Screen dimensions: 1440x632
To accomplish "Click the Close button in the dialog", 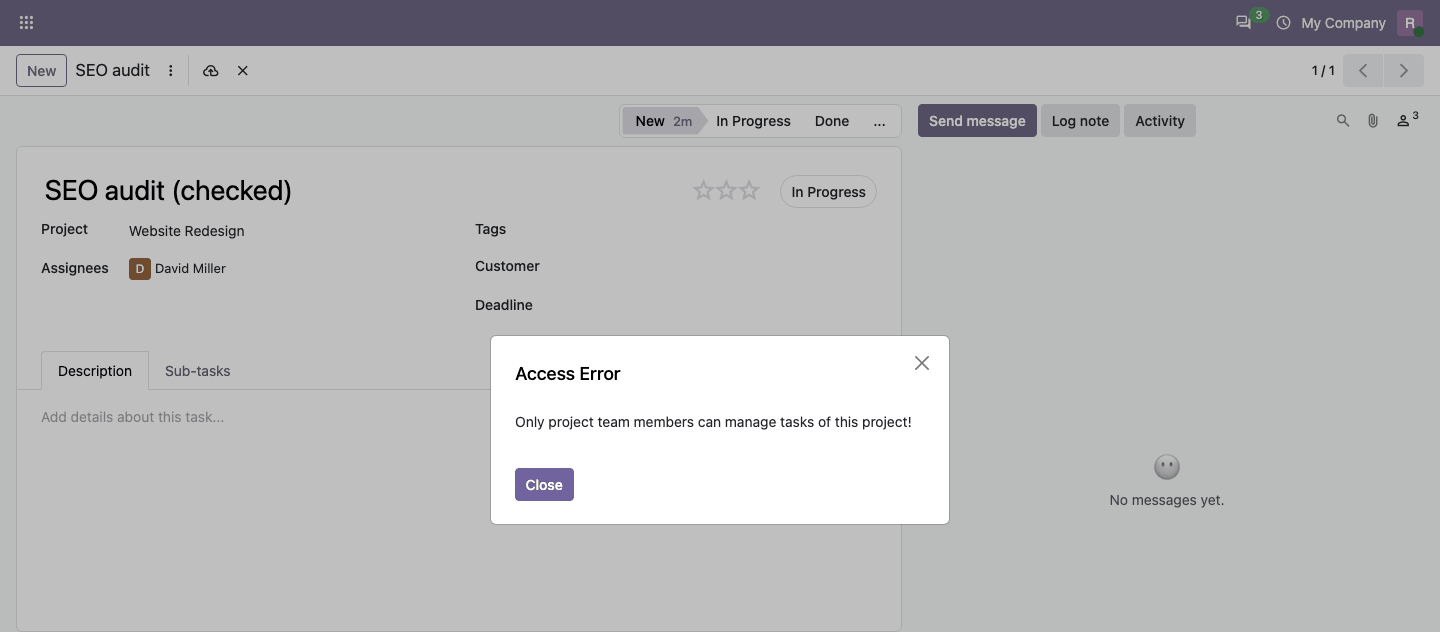I will click(544, 485).
